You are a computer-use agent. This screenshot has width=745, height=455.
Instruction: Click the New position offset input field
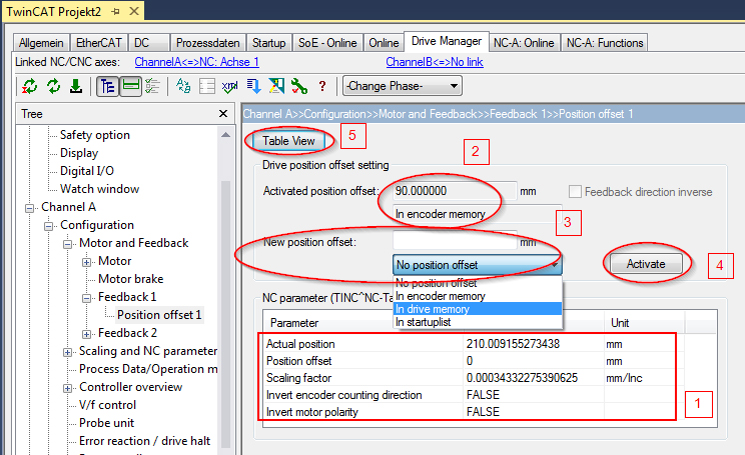(455, 241)
